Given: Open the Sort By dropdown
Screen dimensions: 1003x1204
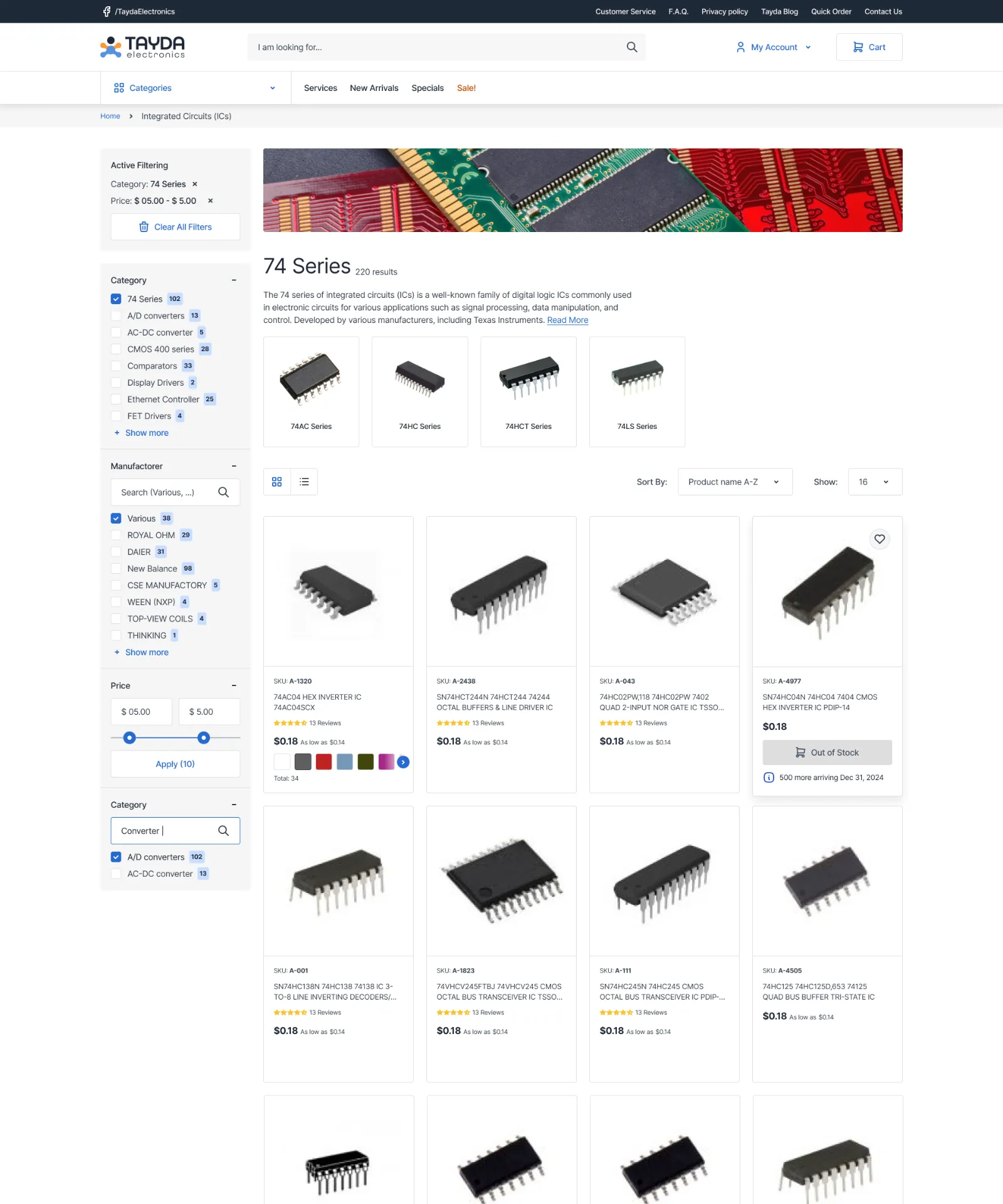Looking at the screenshot, I should (x=735, y=482).
